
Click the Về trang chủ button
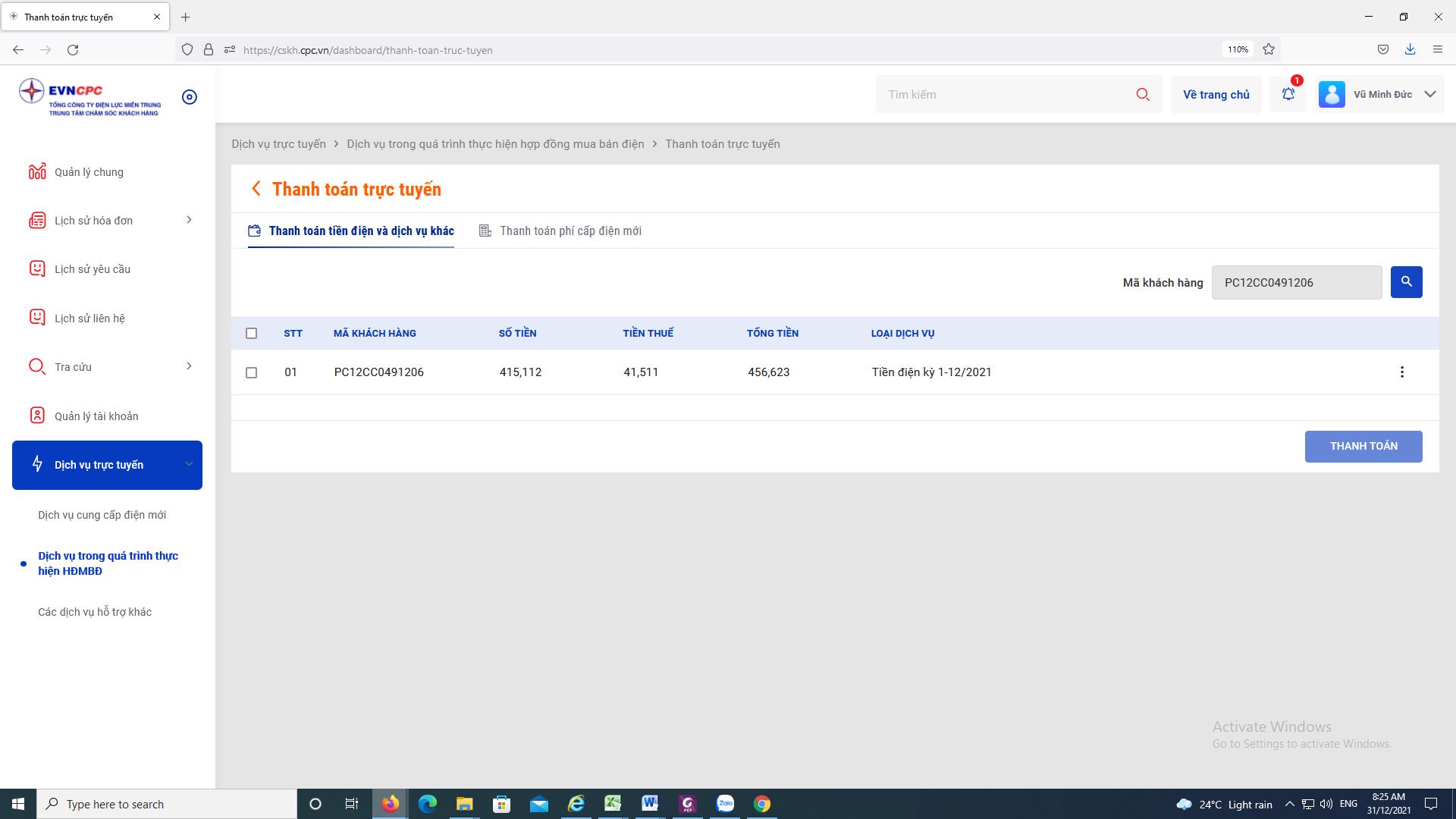(1216, 95)
